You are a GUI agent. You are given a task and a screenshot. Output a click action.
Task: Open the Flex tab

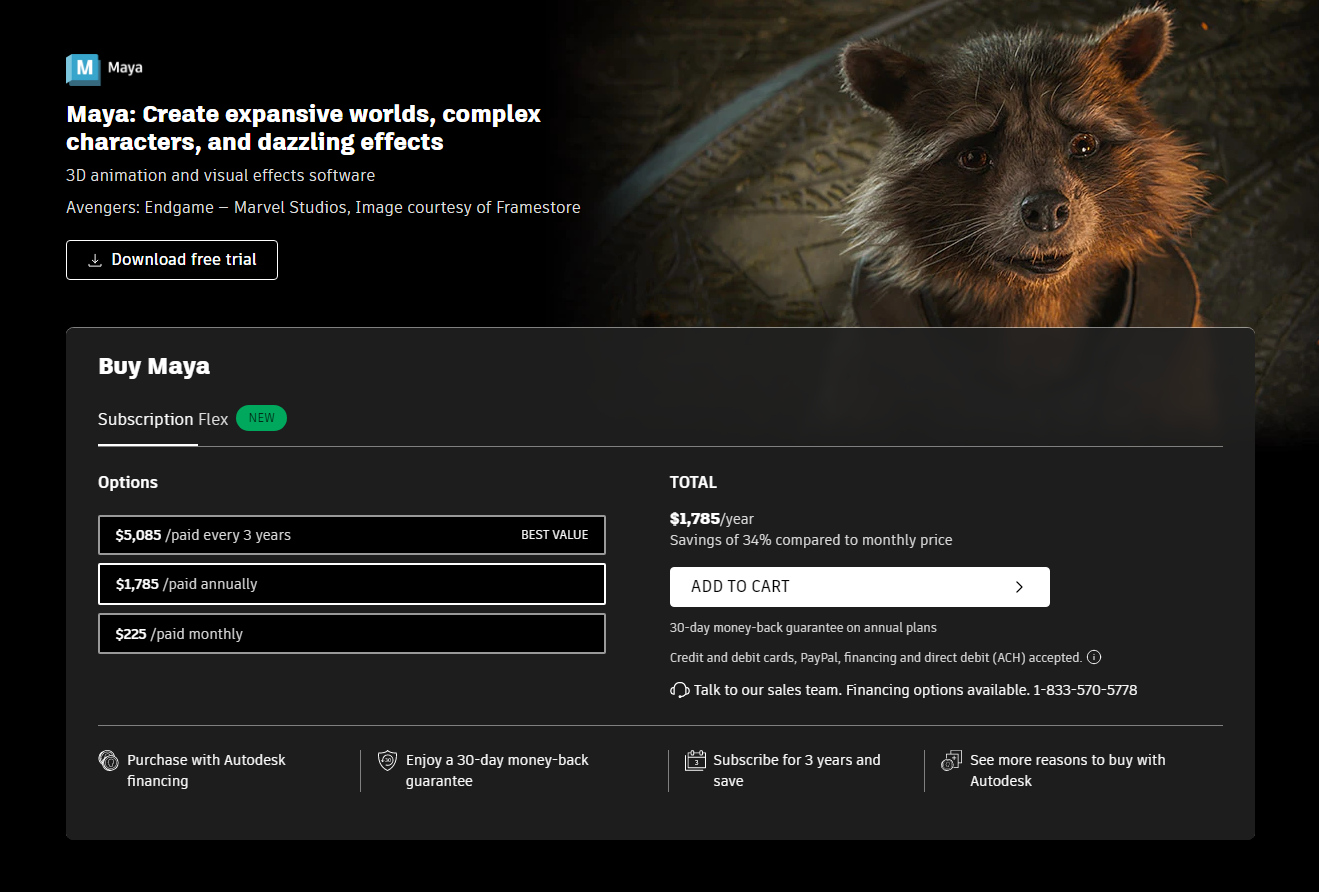(213, 419)
